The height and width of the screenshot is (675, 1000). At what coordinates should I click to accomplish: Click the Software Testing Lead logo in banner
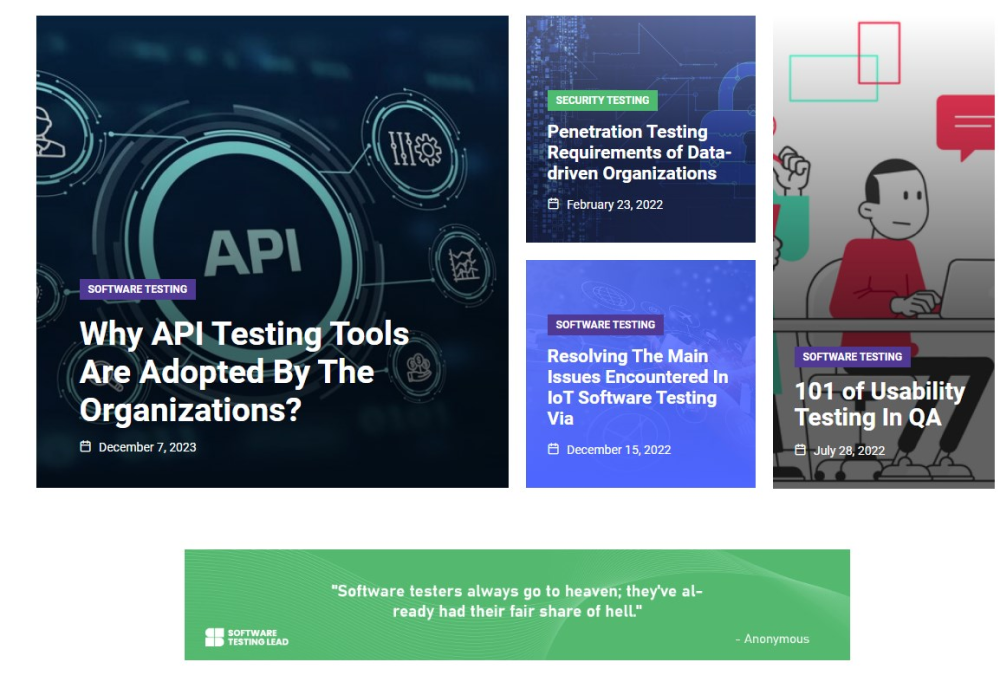click(247, 637)
